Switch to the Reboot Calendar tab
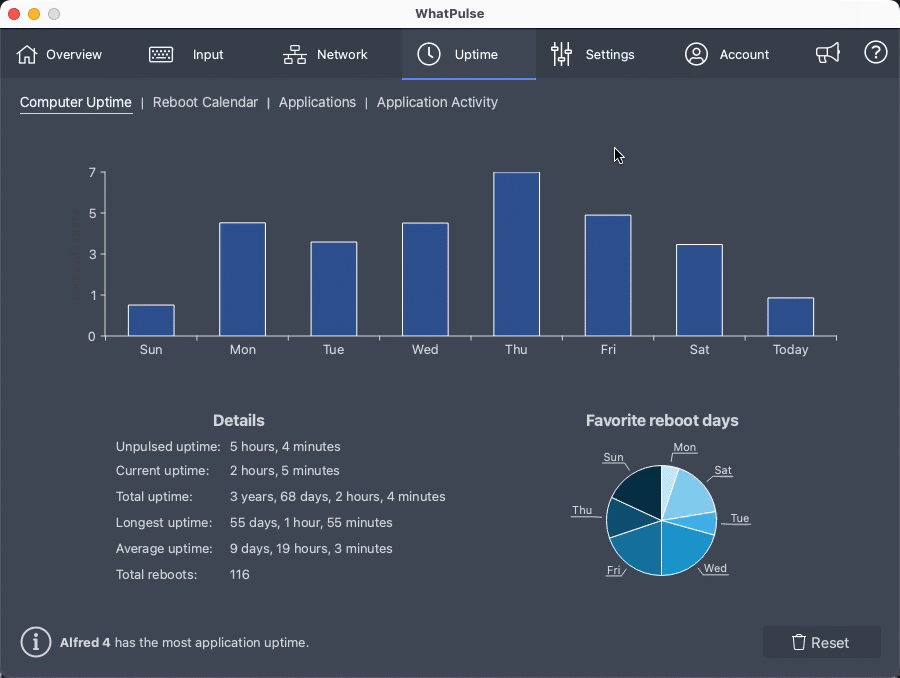 click(205, 102)
